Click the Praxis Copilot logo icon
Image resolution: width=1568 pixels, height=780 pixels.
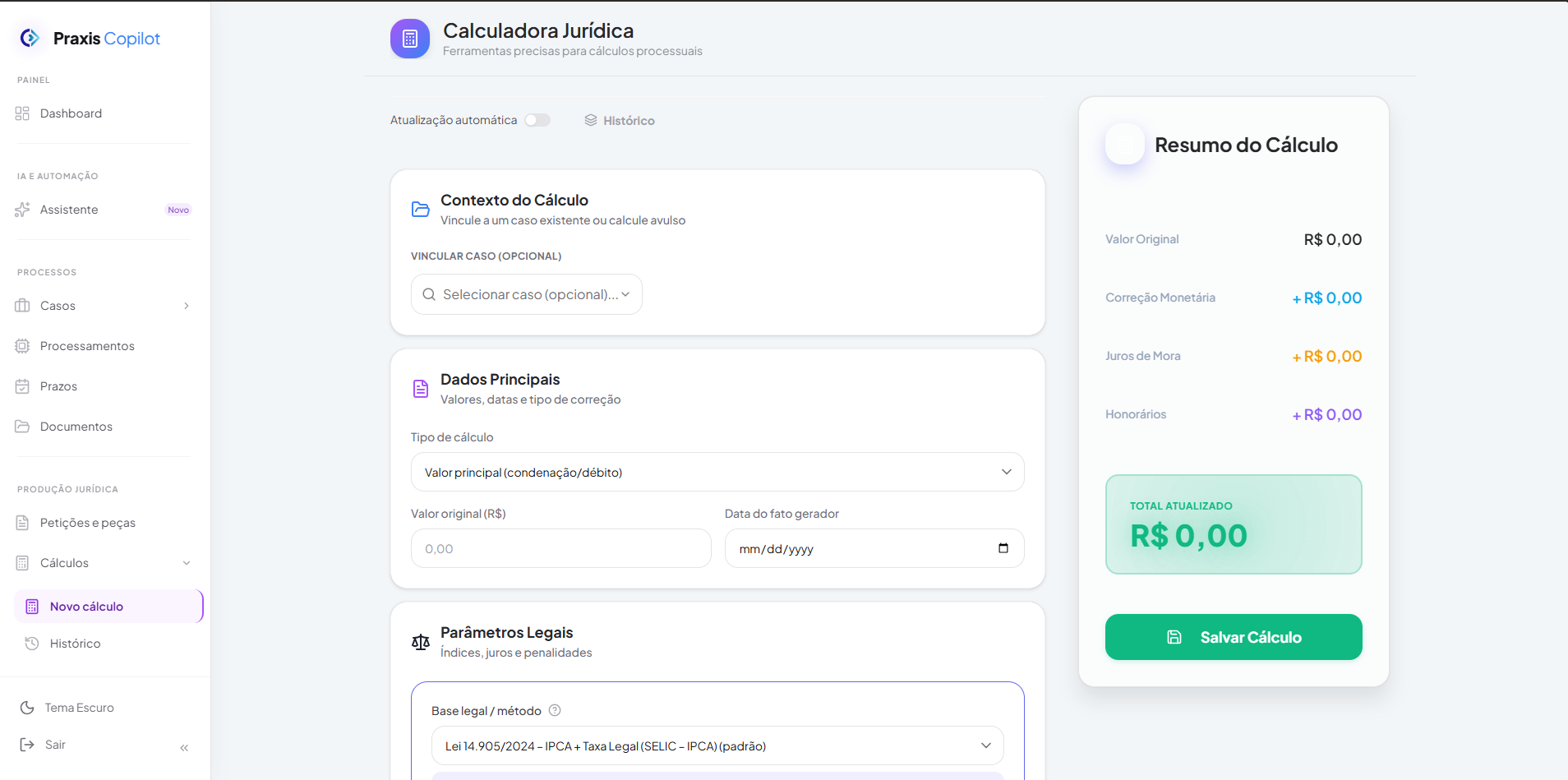(30, 38)
